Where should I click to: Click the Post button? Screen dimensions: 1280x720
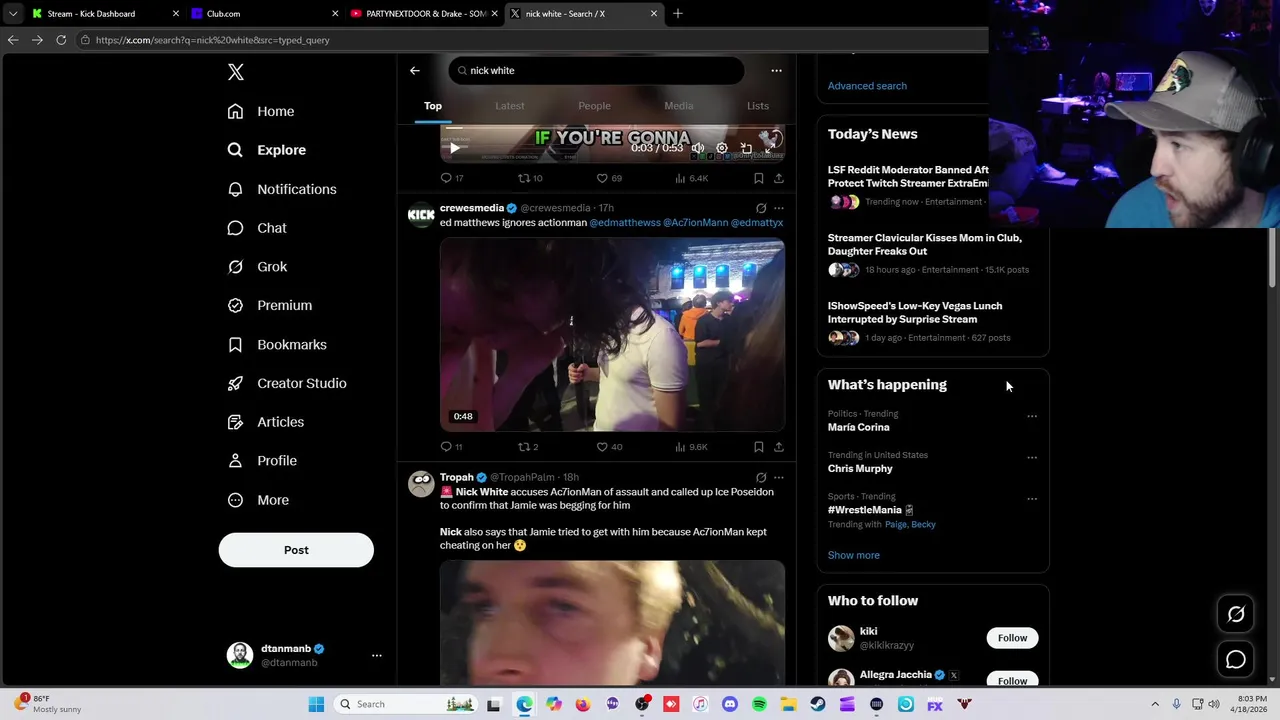(x=296, y=550)
